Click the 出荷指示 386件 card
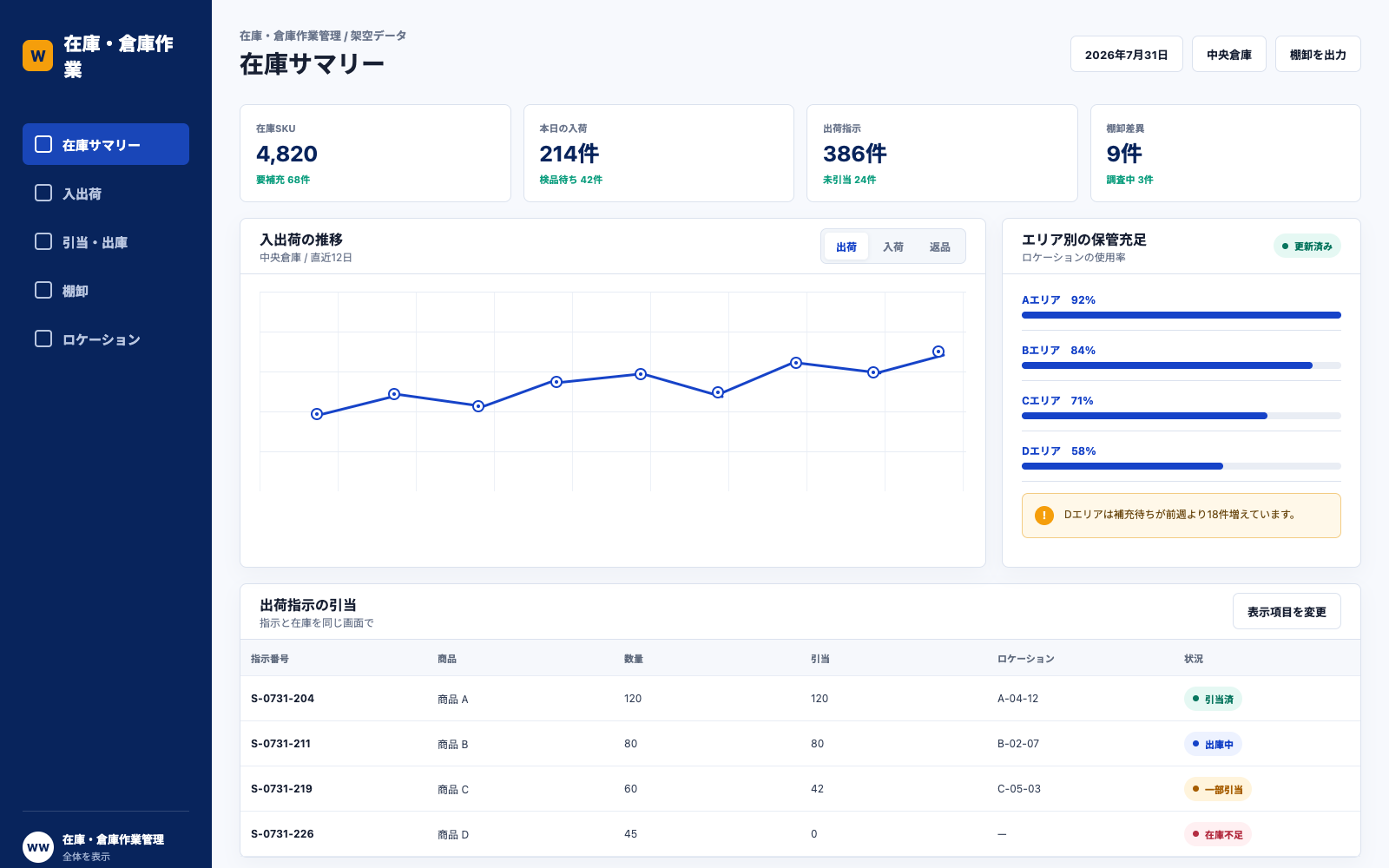Screen dimensions: 1389x868 [942, 154]
